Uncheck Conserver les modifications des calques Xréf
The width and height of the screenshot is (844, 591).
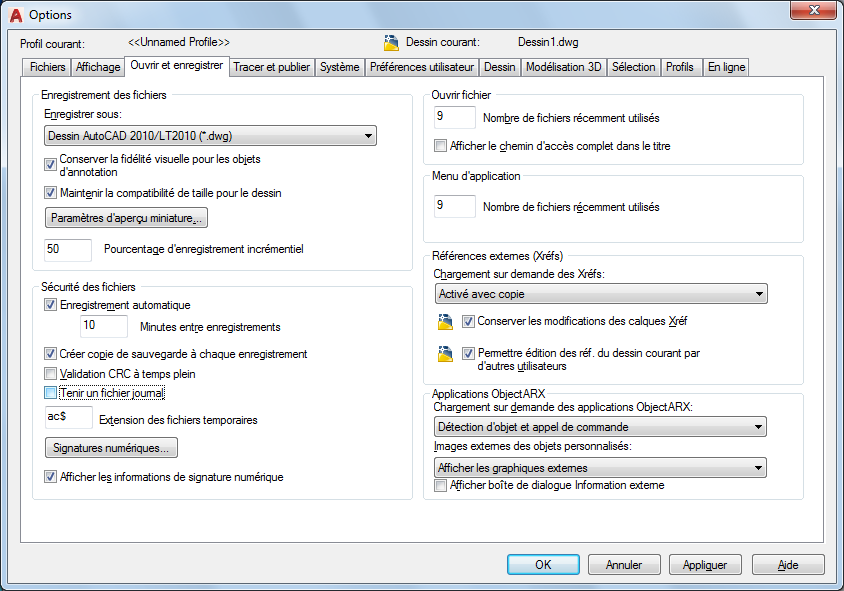coord(468,321)
